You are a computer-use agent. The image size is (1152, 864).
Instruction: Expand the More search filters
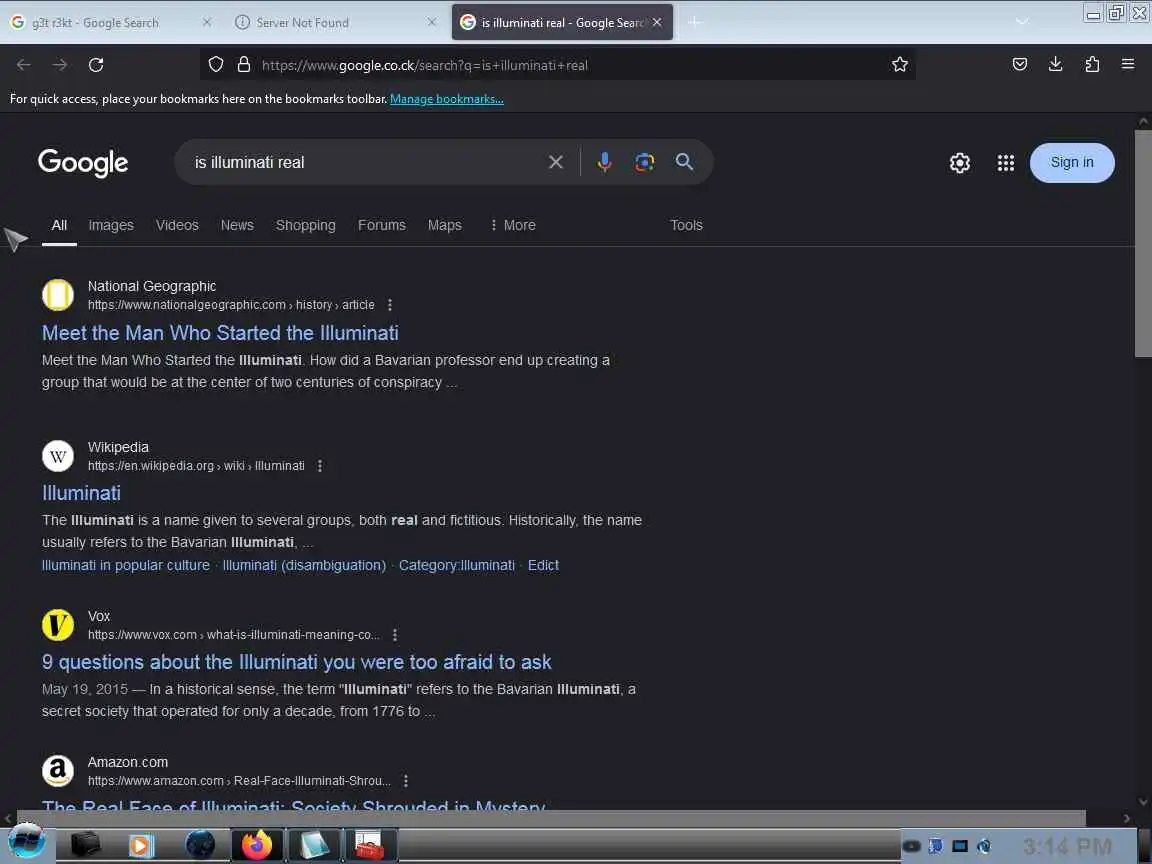(512, 226)
